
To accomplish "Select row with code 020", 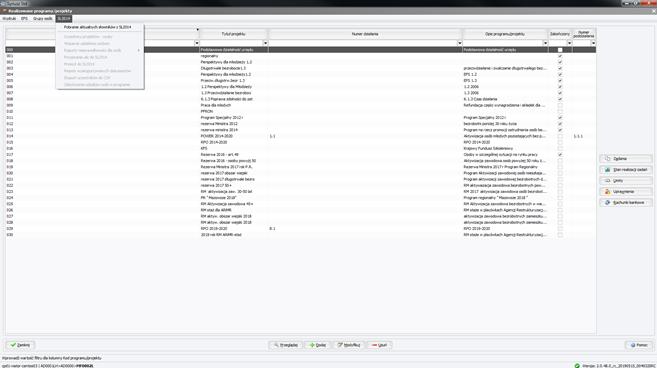I will point(300,173).
